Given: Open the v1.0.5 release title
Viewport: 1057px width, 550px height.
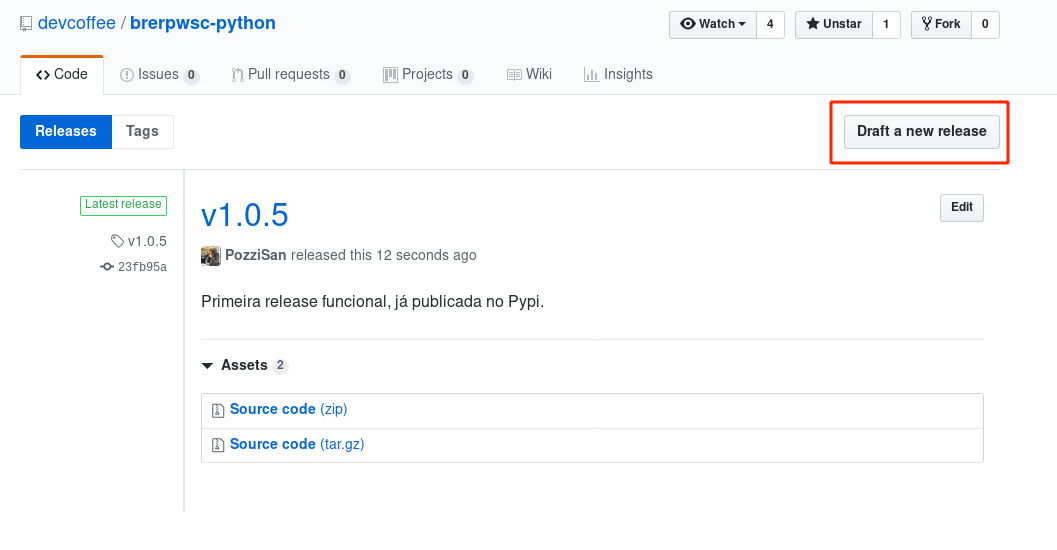Looking at the screenshot, I should tap(245, 215).
